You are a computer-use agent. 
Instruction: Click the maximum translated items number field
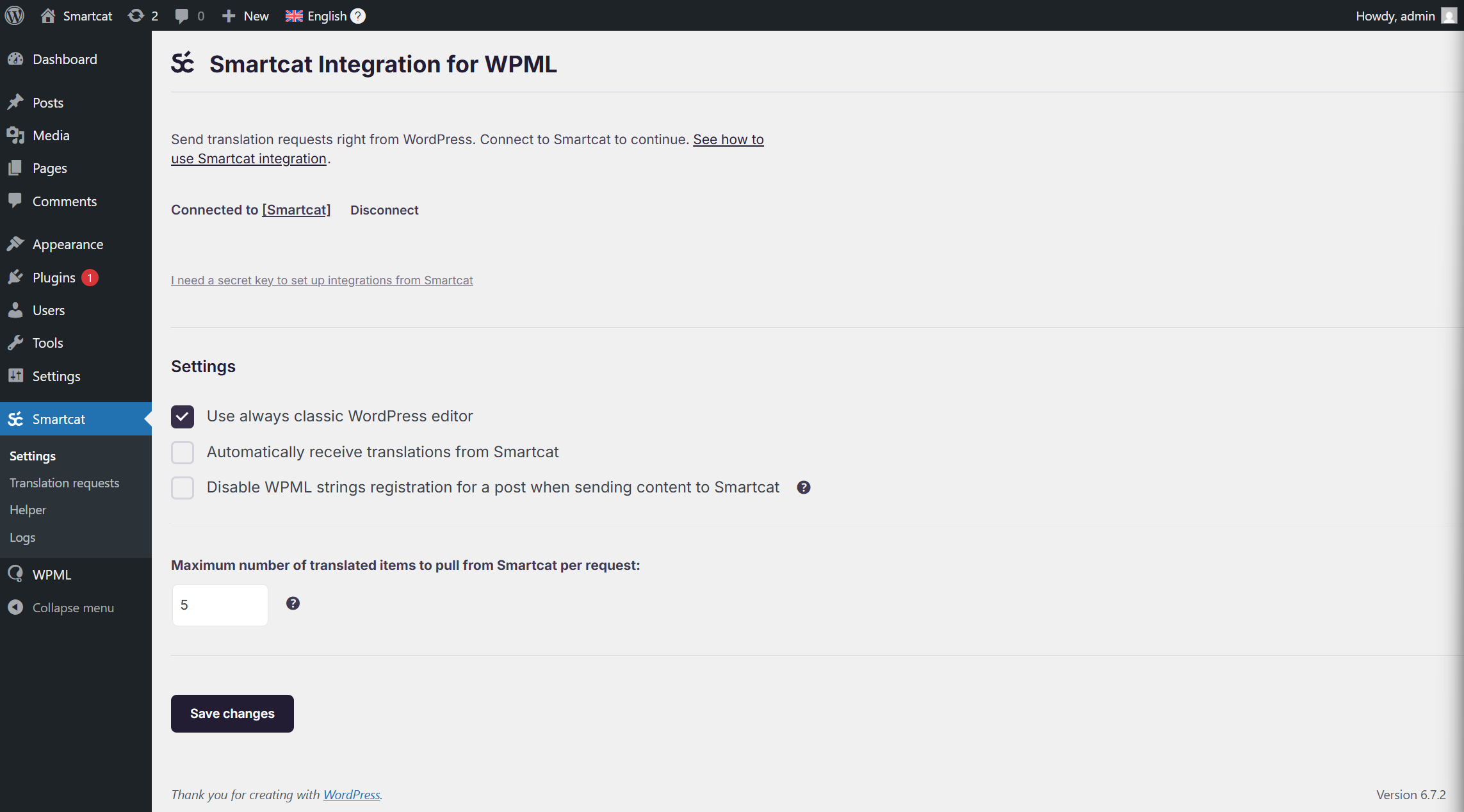220,605
